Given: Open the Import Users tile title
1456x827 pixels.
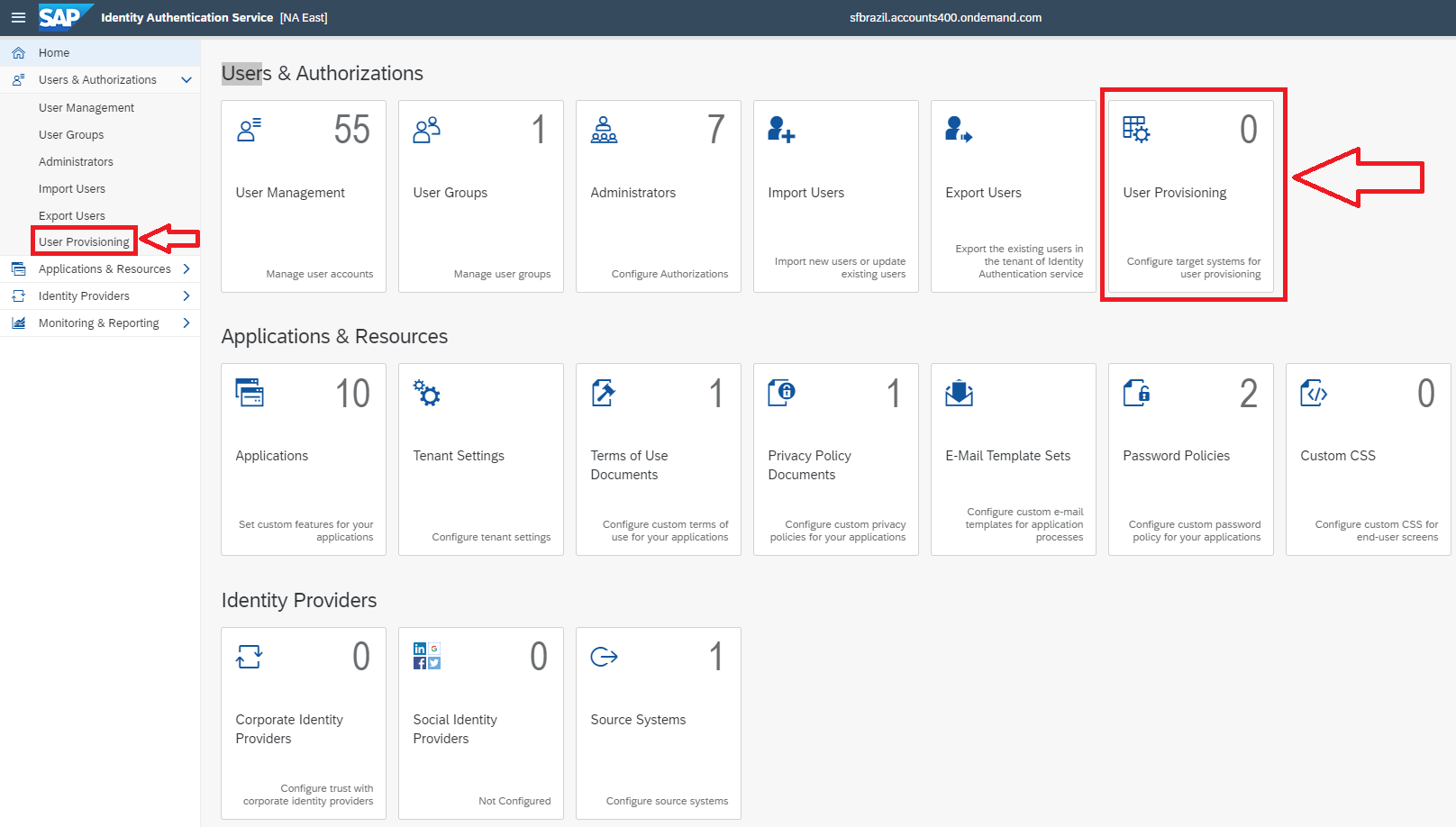Looking at the screenshot, I should [x=805, y=193].
